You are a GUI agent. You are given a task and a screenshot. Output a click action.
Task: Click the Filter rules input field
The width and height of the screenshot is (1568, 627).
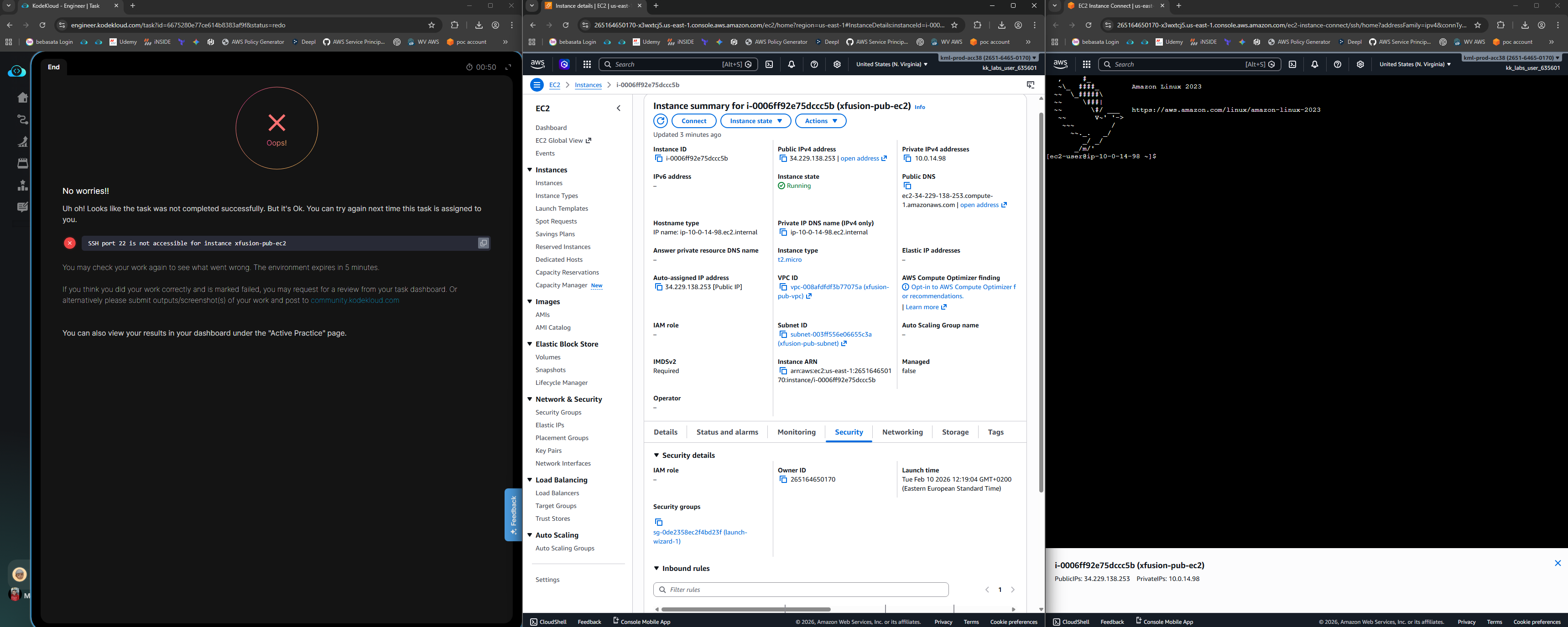(801, 590)
